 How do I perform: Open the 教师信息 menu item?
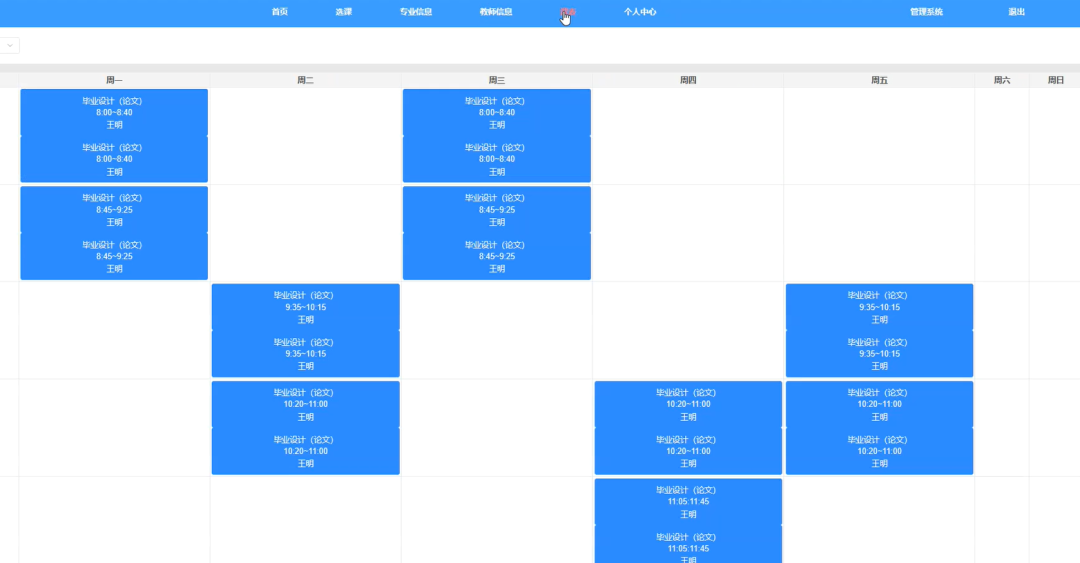pos(496,12)
